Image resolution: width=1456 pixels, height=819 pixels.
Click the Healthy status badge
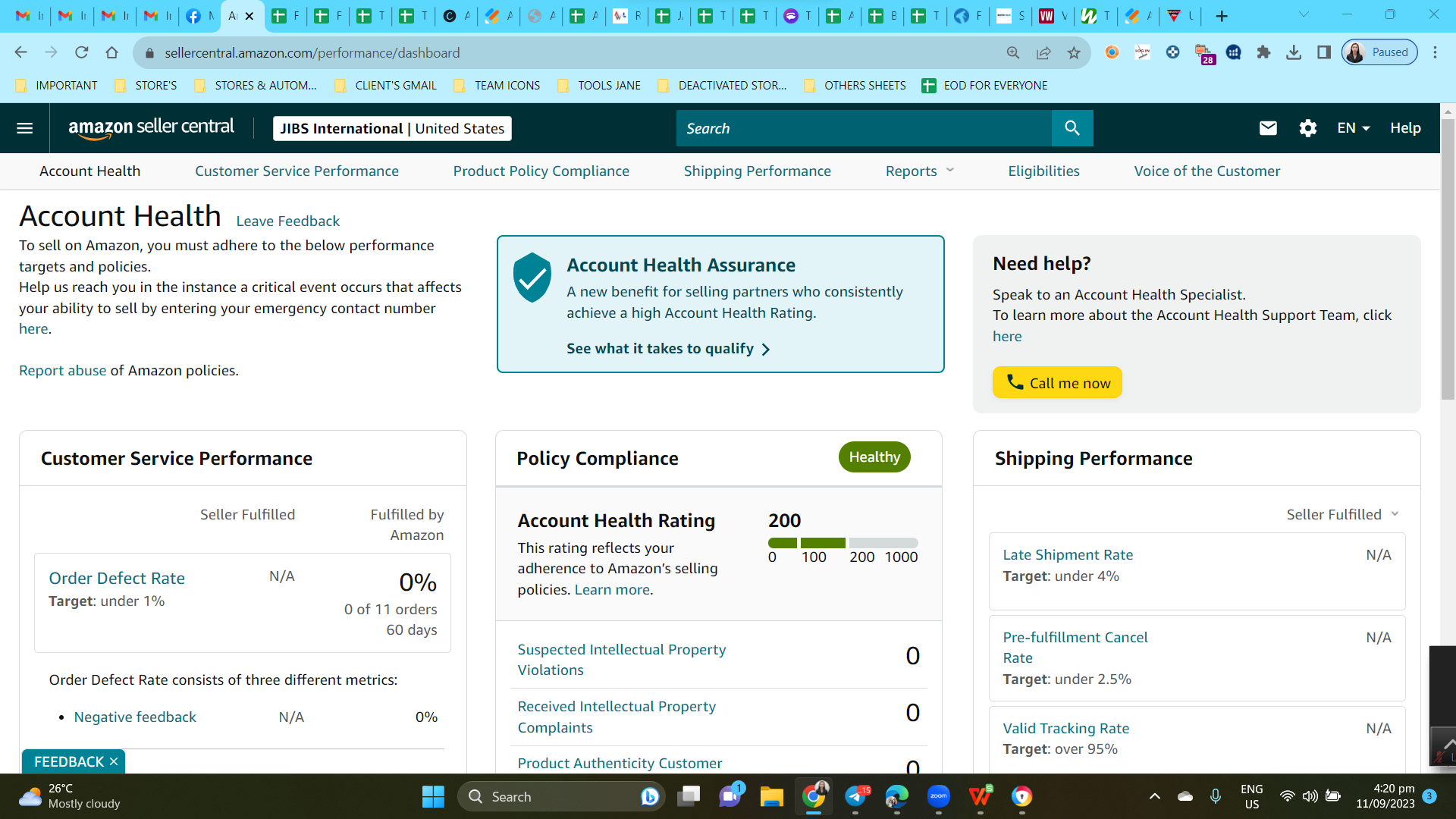click(x=874, y=457)
